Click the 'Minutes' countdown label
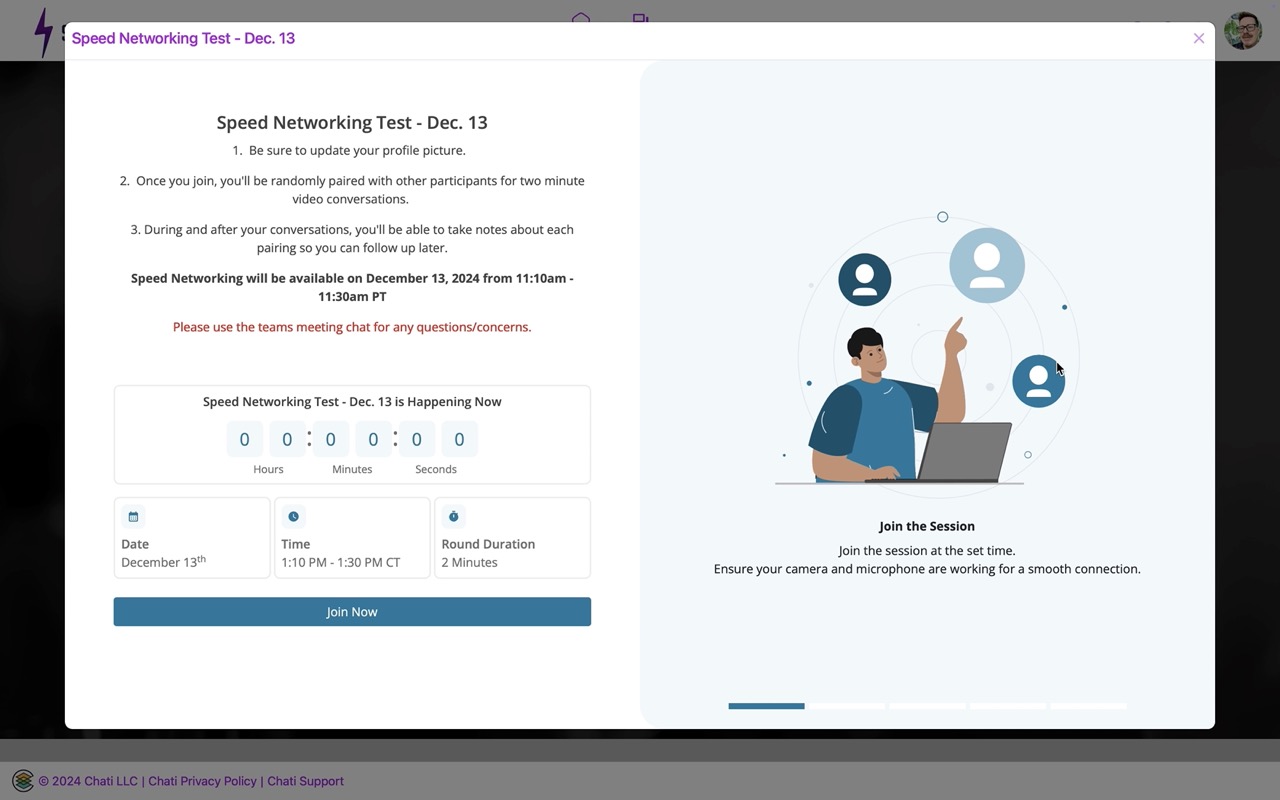 [x=352, y=469]
